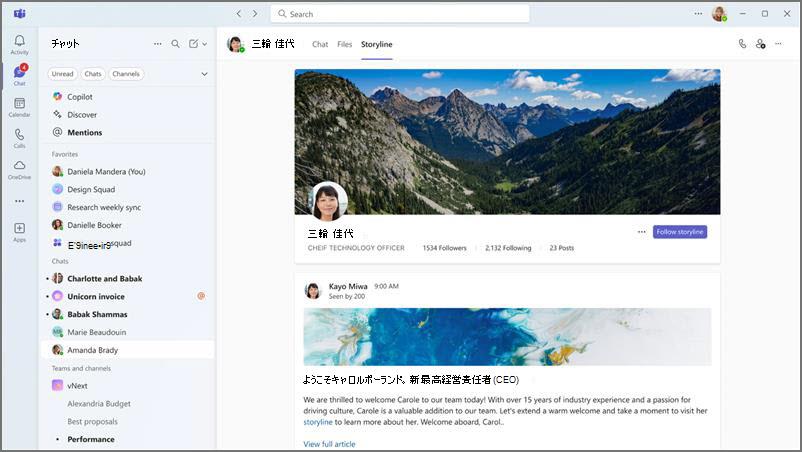802x452 pixels.
Task: Open the blue marble article image
Action: 507,337
